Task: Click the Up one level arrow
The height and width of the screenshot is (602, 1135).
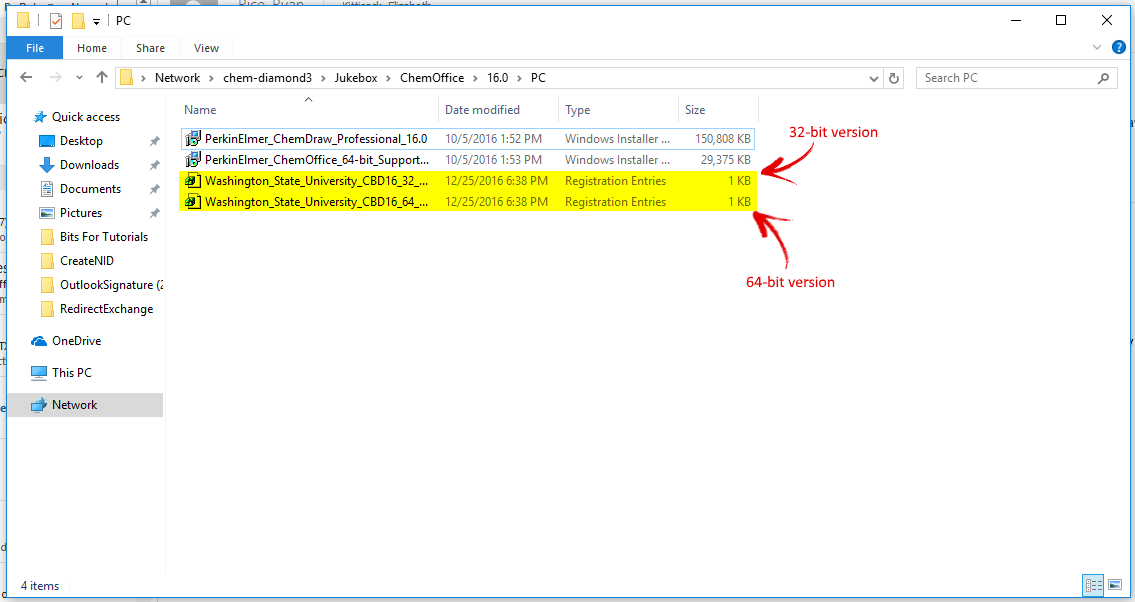Action: pos(101,78)
